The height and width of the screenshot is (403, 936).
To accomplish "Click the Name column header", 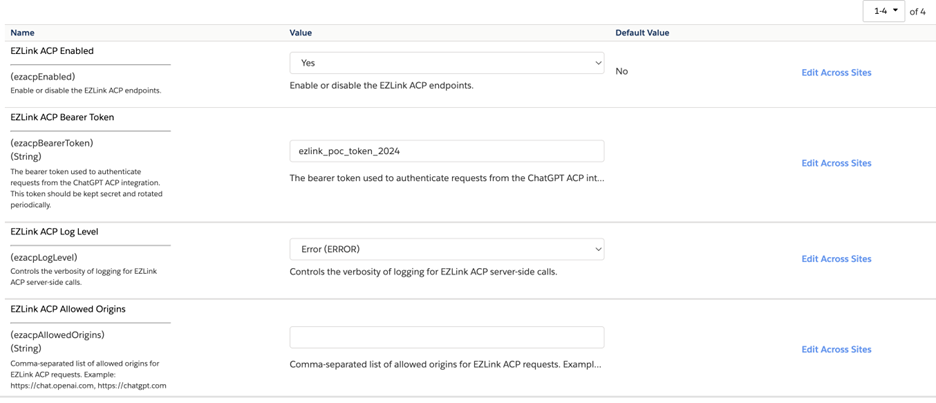I will [x=22, y=33].
